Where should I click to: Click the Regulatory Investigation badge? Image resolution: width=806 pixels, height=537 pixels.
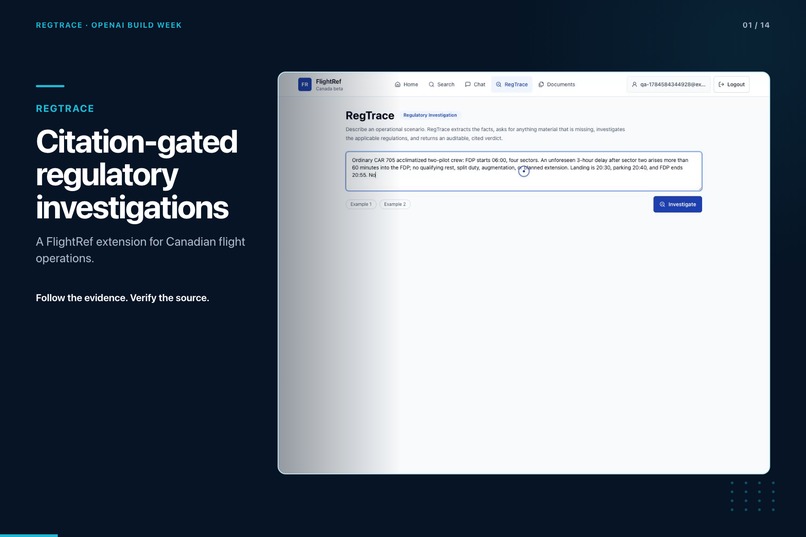430,115
